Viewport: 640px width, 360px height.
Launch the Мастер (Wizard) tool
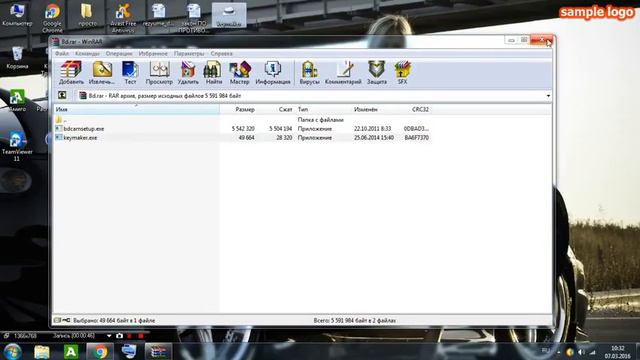(x=239, y=73)
